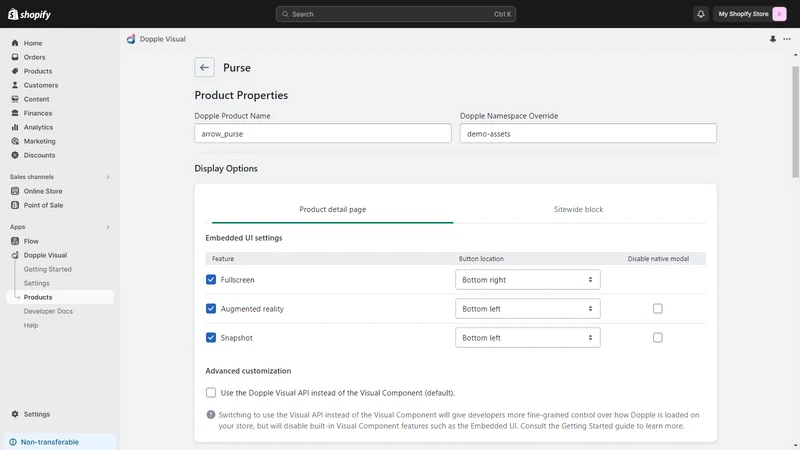
Task: Click the Products tag icon in the main navigation
Action: click(15, 71)
